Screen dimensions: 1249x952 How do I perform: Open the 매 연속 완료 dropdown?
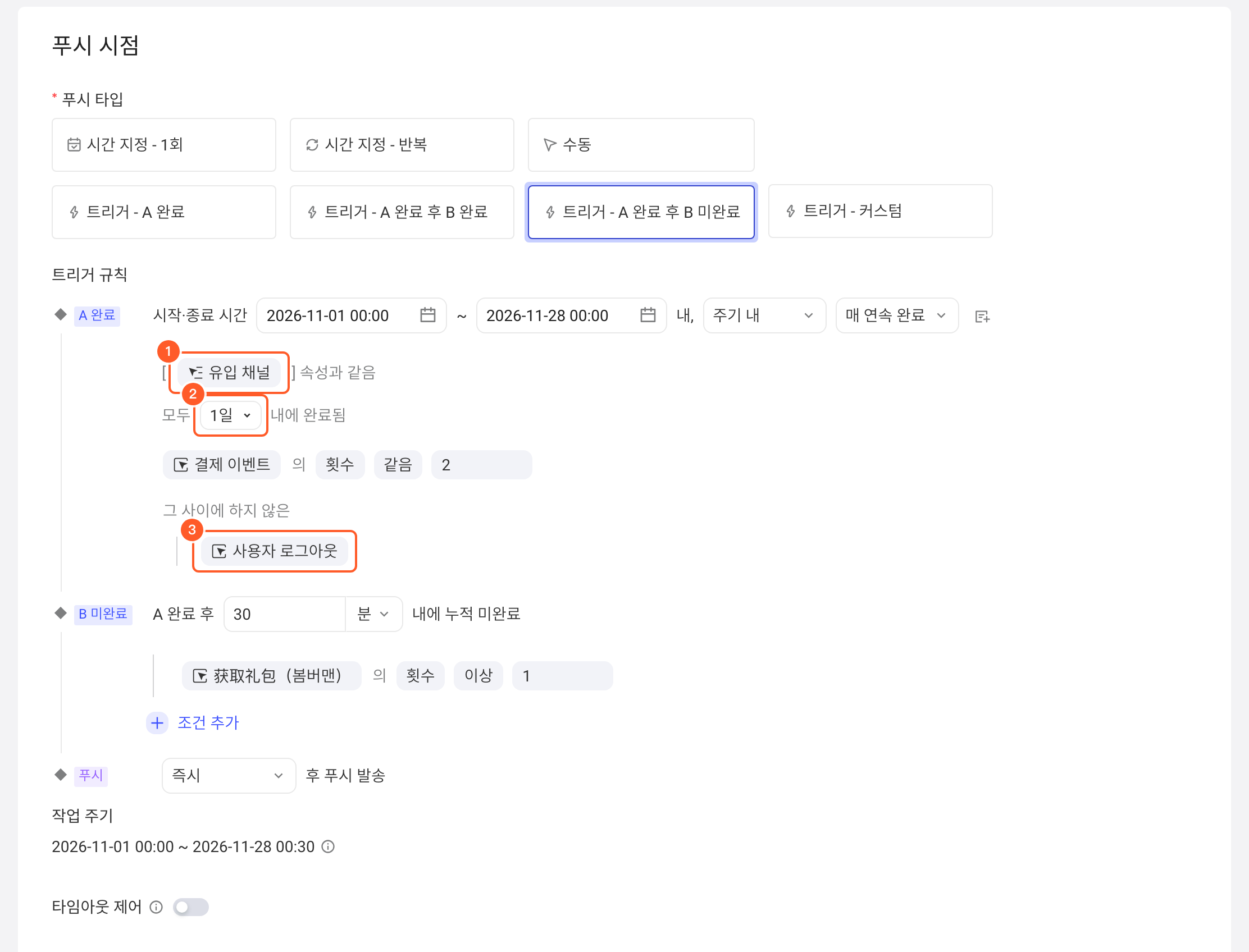pos(897,315)
